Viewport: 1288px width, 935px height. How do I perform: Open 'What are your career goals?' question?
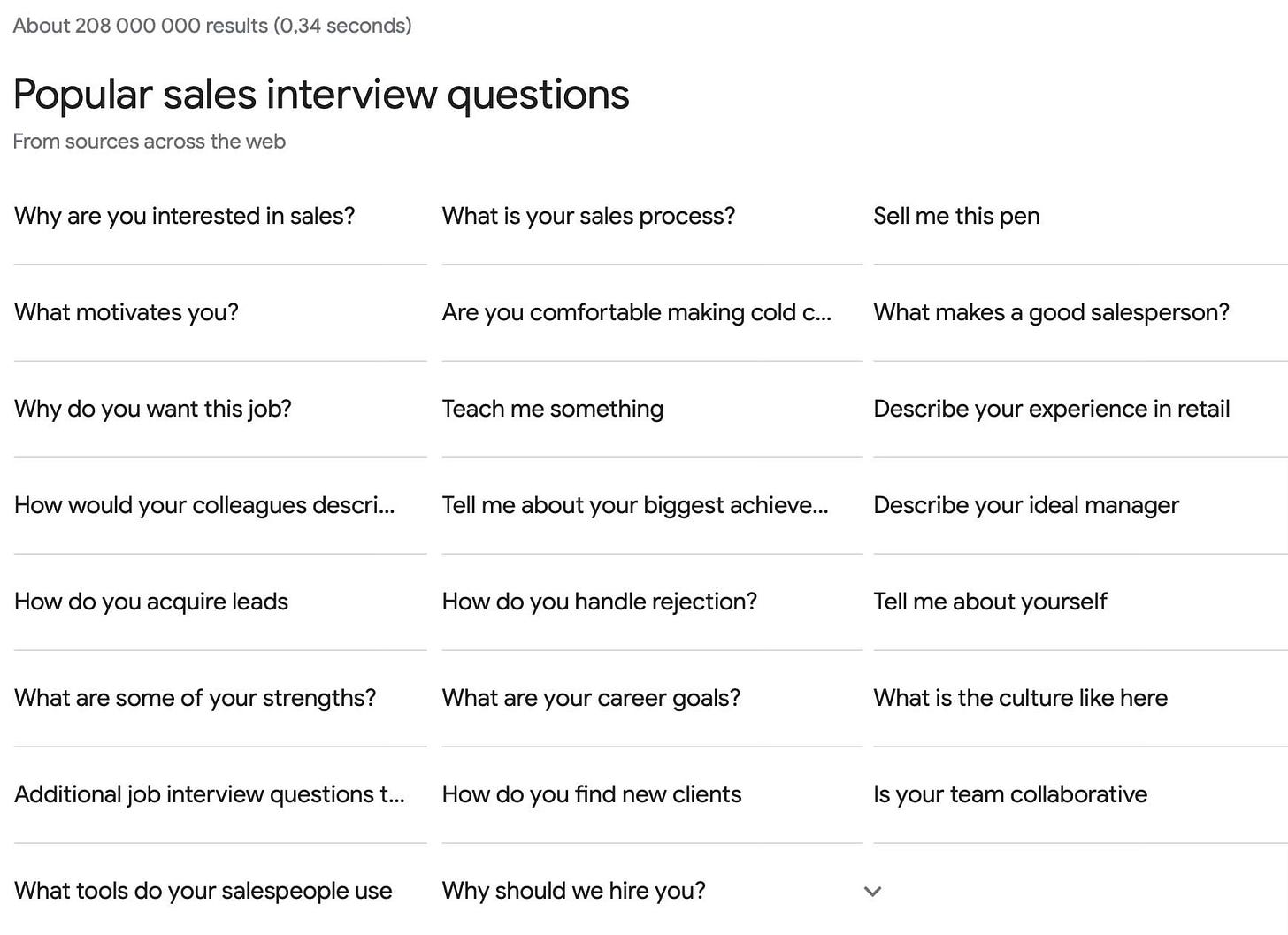591,698
